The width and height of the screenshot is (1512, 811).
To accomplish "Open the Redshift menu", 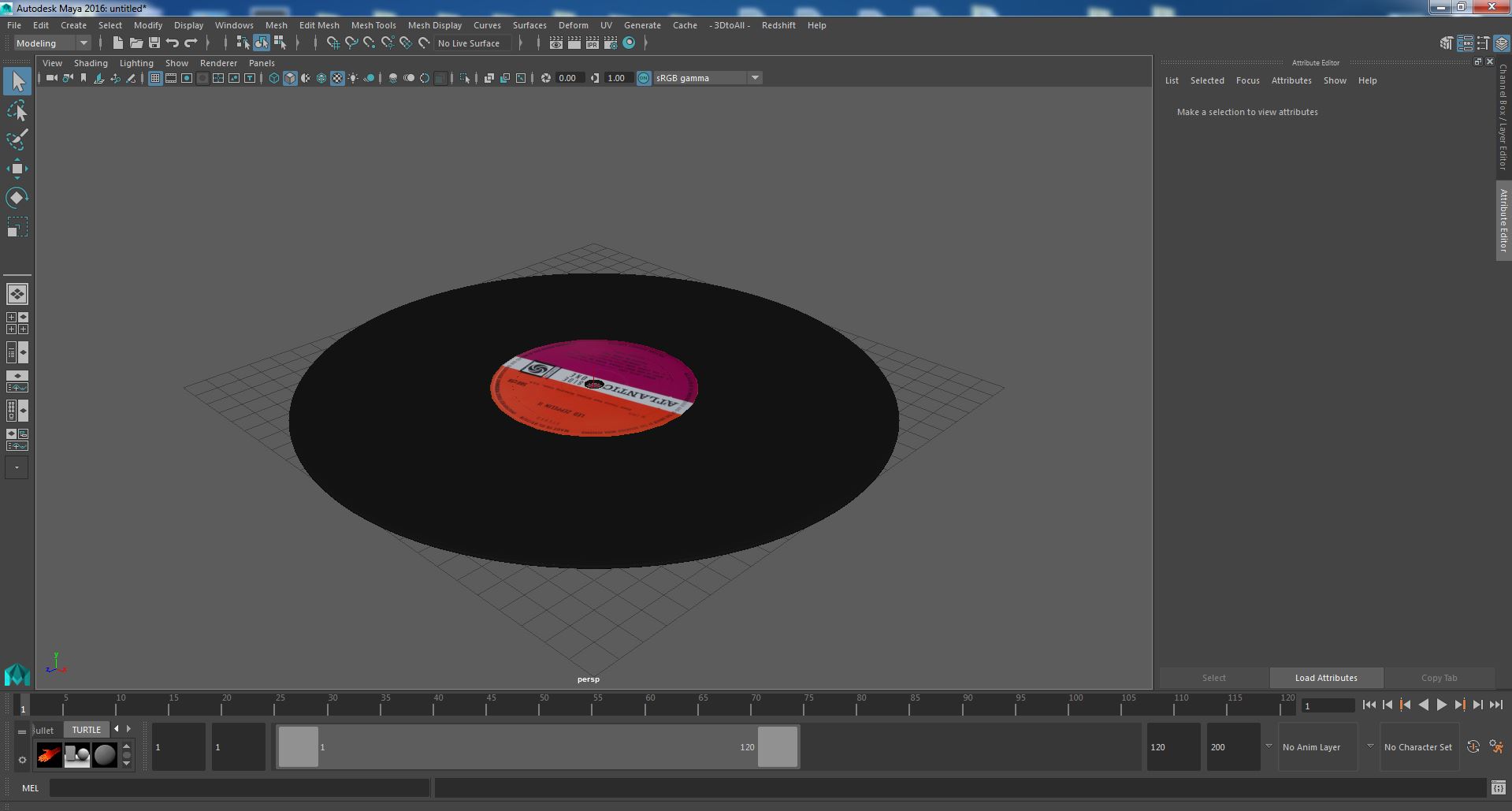I will tap(778, 25).
